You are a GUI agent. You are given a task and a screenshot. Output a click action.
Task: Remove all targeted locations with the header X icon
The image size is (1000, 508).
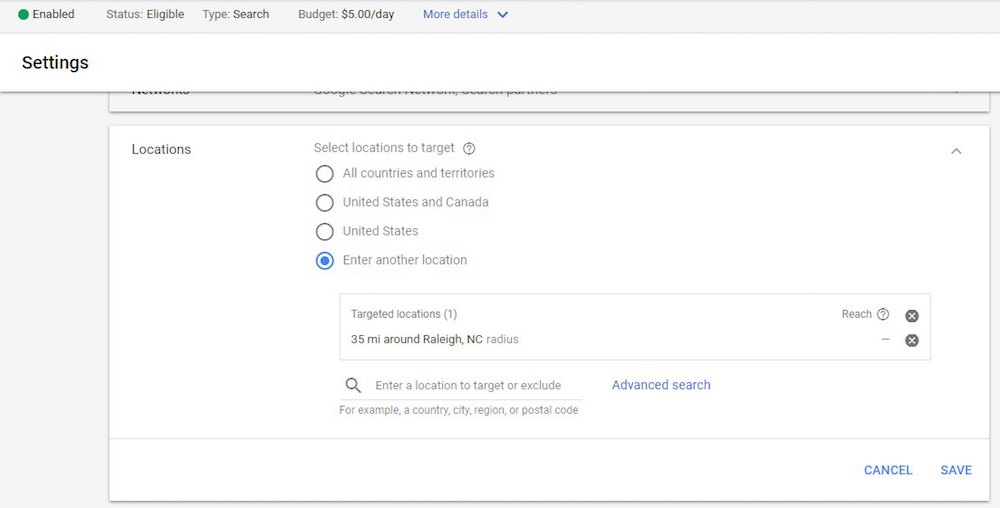click(912, 316)
